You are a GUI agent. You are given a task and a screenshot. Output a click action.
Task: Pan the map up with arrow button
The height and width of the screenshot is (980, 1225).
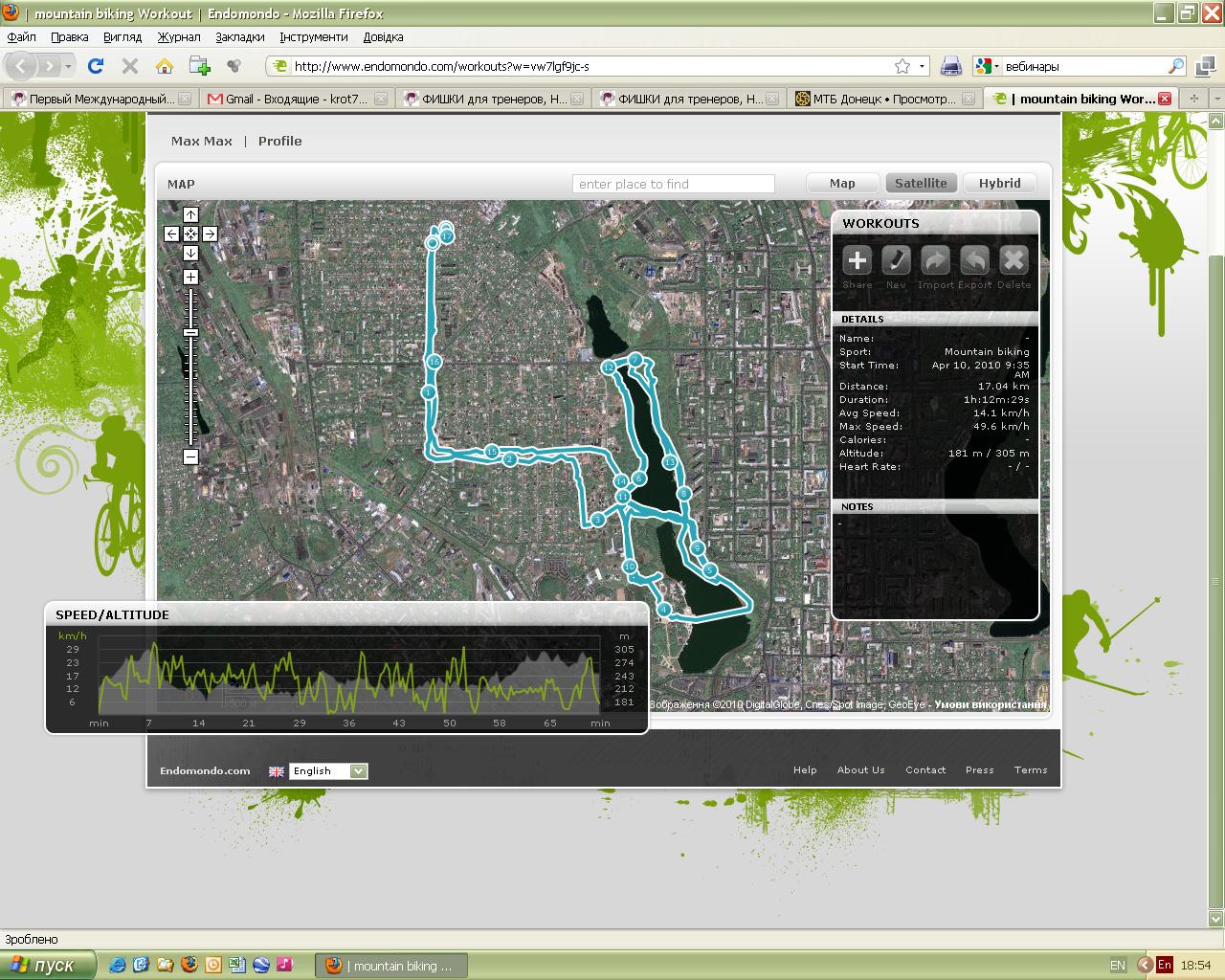[190, 215]
